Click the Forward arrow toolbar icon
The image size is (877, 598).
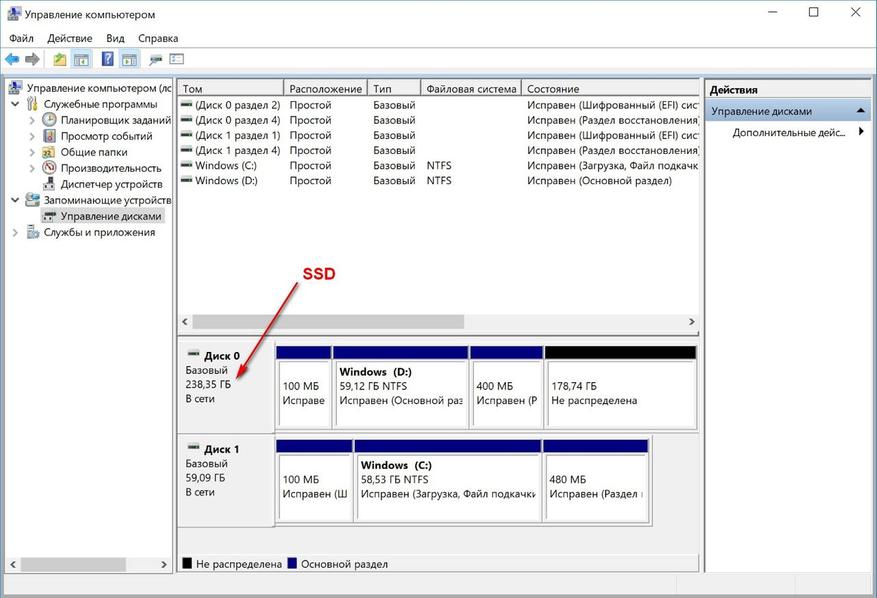[32, 59]
